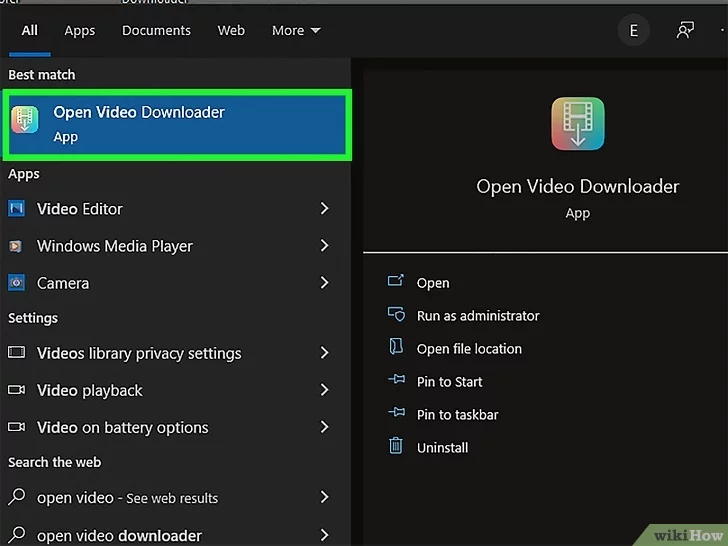
Task: Open the Open Video Downloader best match result
Action: click(177, 125)
